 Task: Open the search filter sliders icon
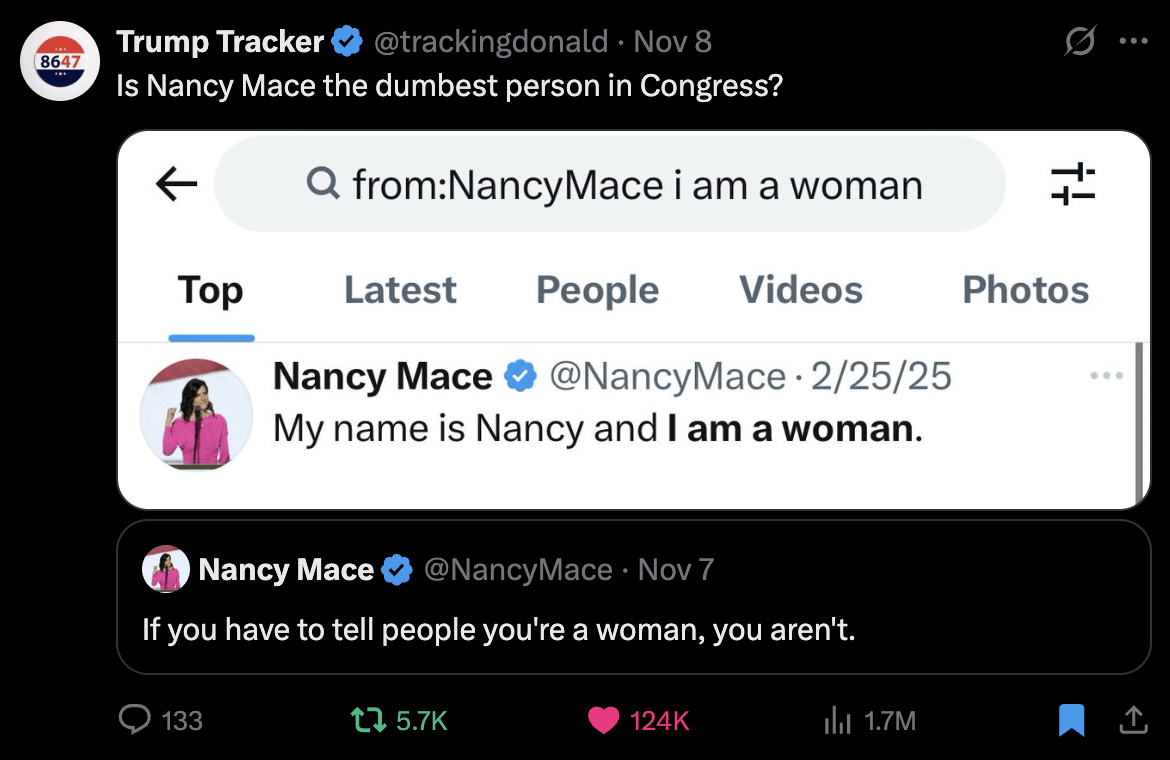[1073, 185]
